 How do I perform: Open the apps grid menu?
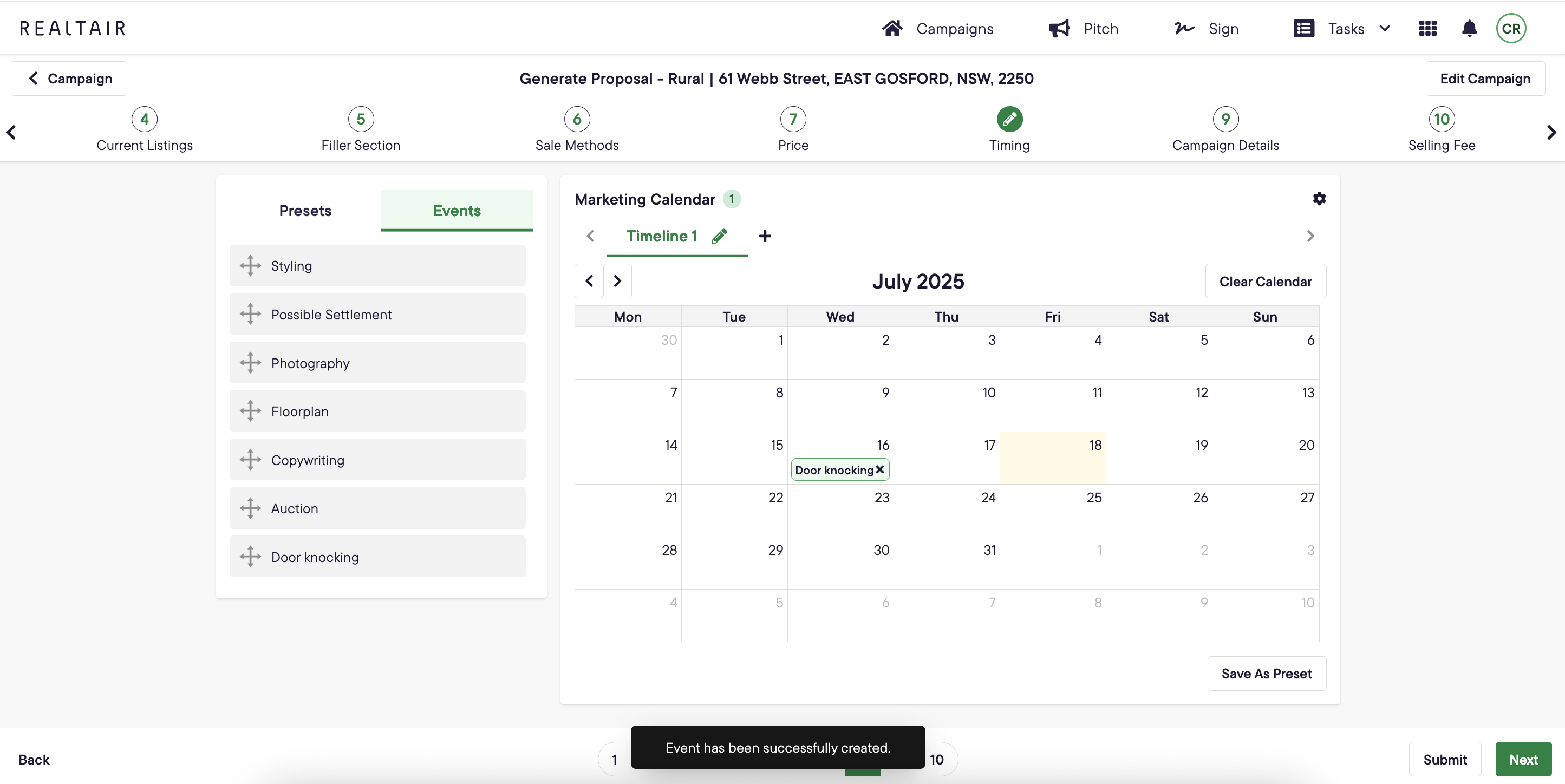point(1427,29)
